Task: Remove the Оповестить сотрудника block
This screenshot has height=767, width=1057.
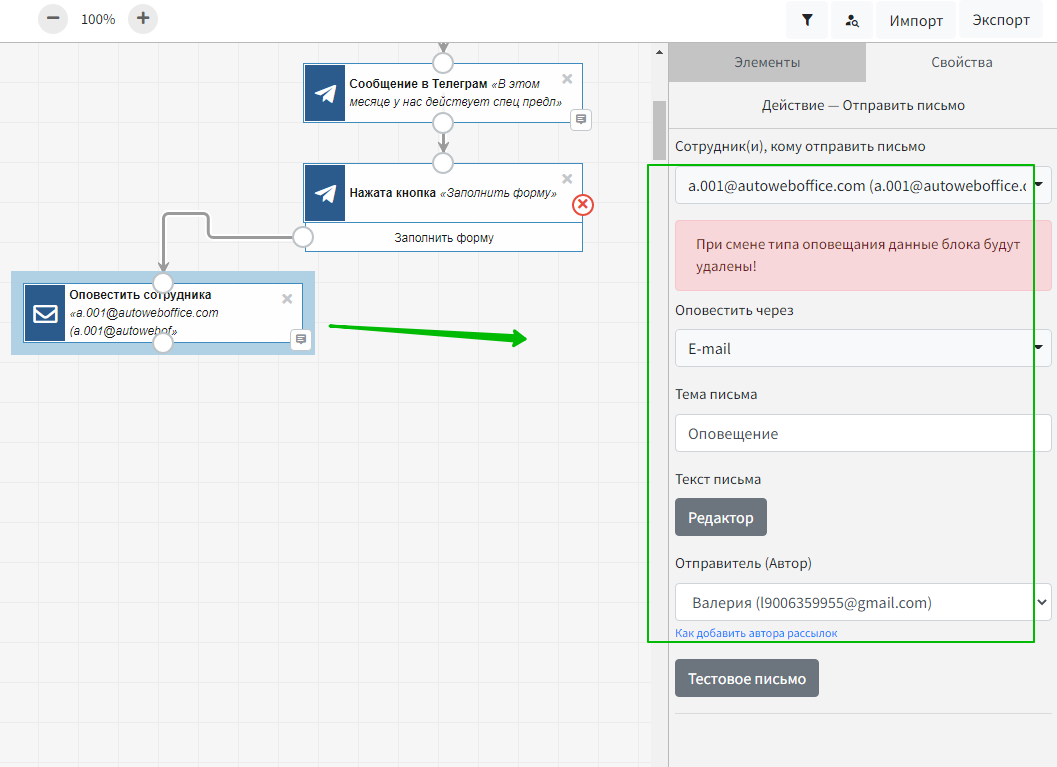Action: pyautogui.click(x=287, y=298)
